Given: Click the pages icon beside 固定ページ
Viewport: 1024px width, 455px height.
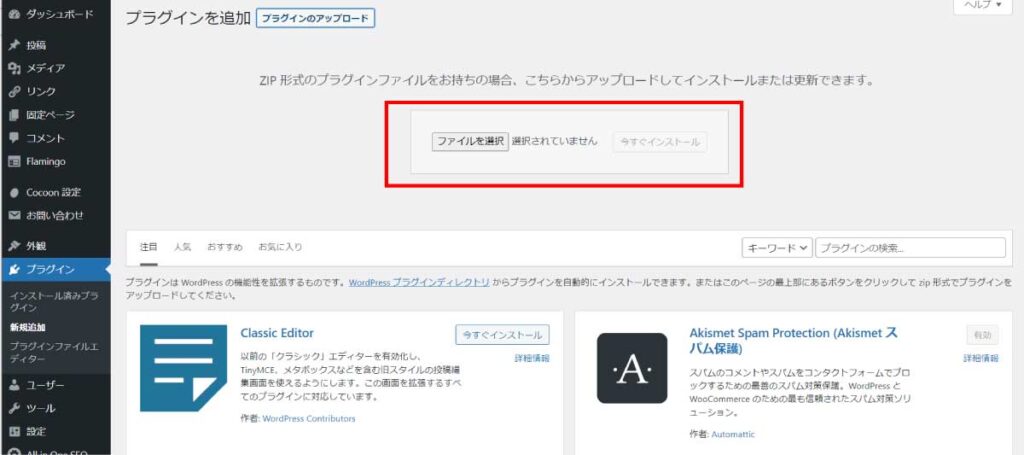Looking at the screenshot, I should pyautogui.click(x=14, y=115).
